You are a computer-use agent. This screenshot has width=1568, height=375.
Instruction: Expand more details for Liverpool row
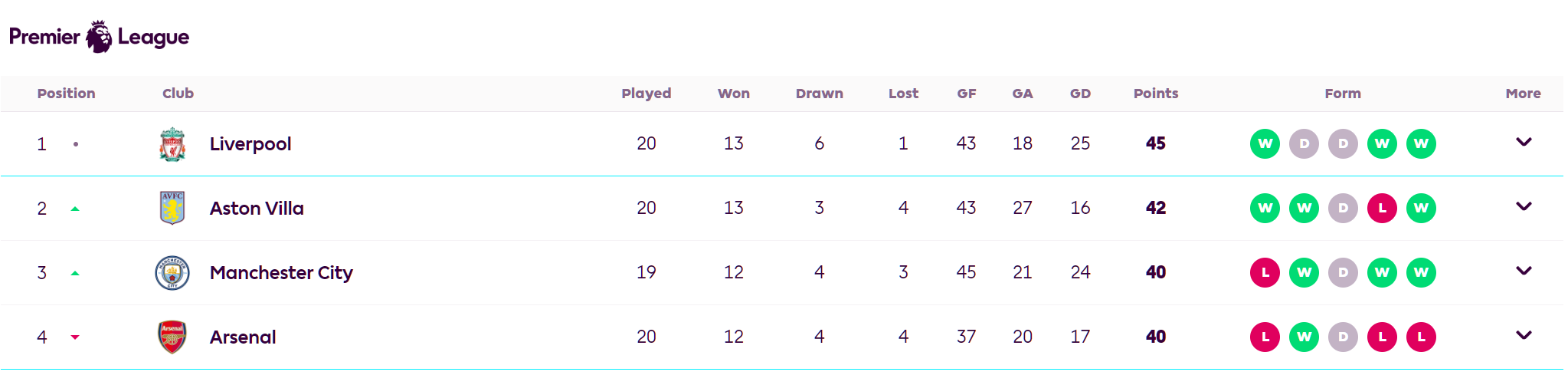click(1524, 142)
